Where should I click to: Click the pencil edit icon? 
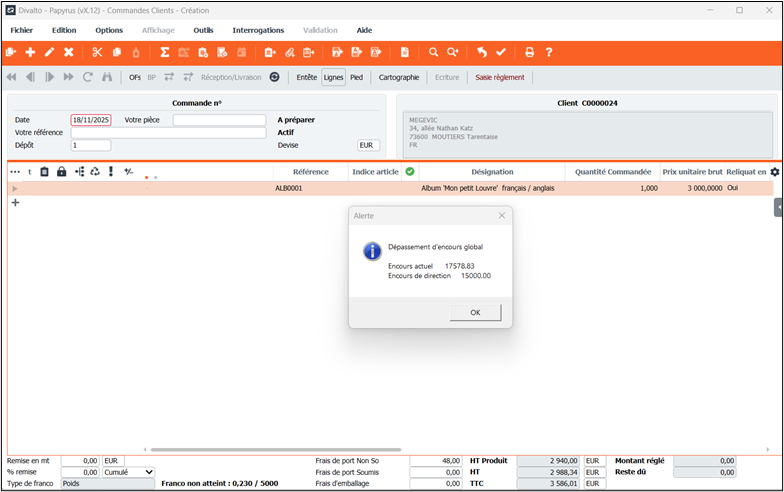click(49, 52)
